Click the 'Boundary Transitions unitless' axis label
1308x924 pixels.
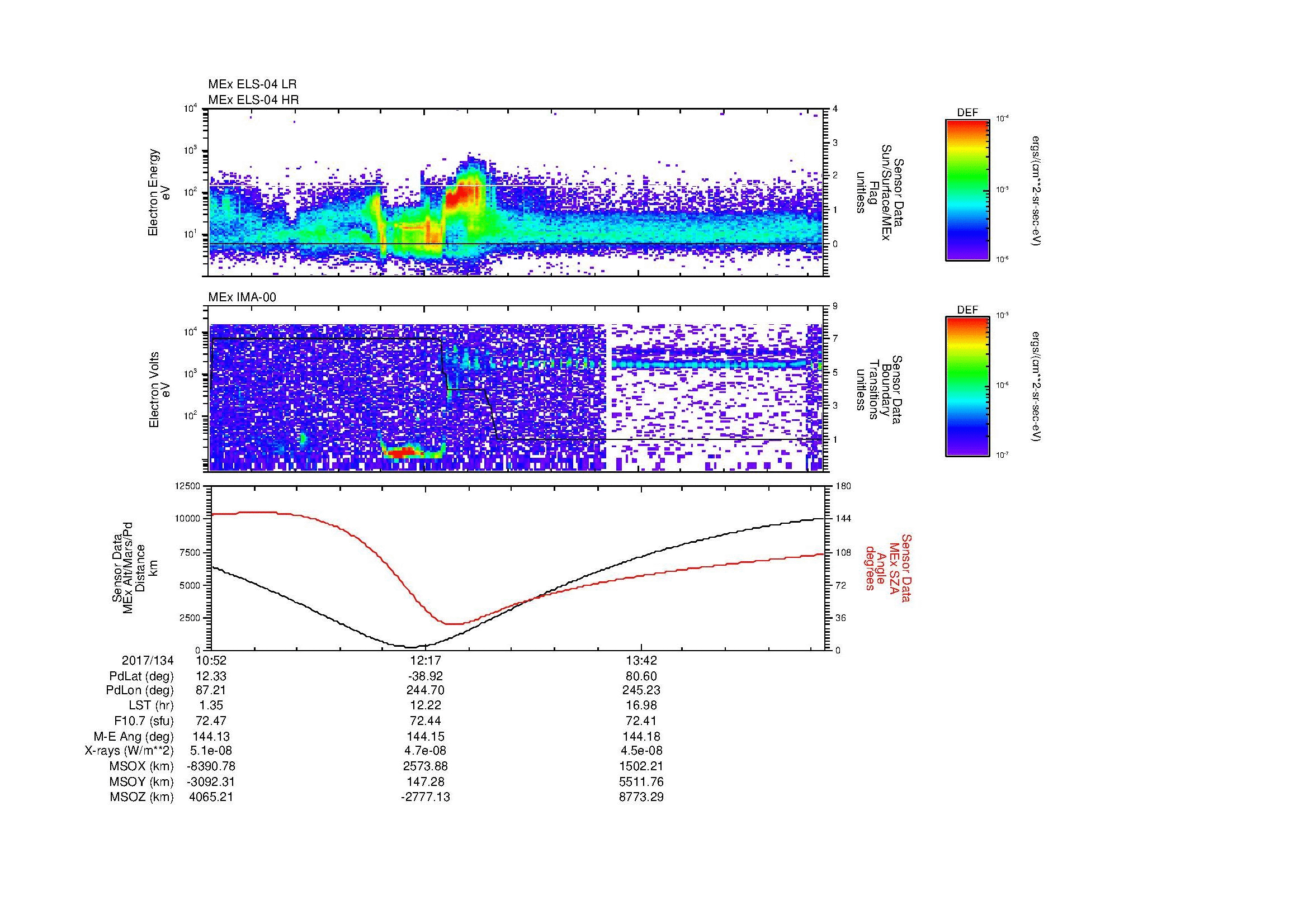(x=879, y=390)
